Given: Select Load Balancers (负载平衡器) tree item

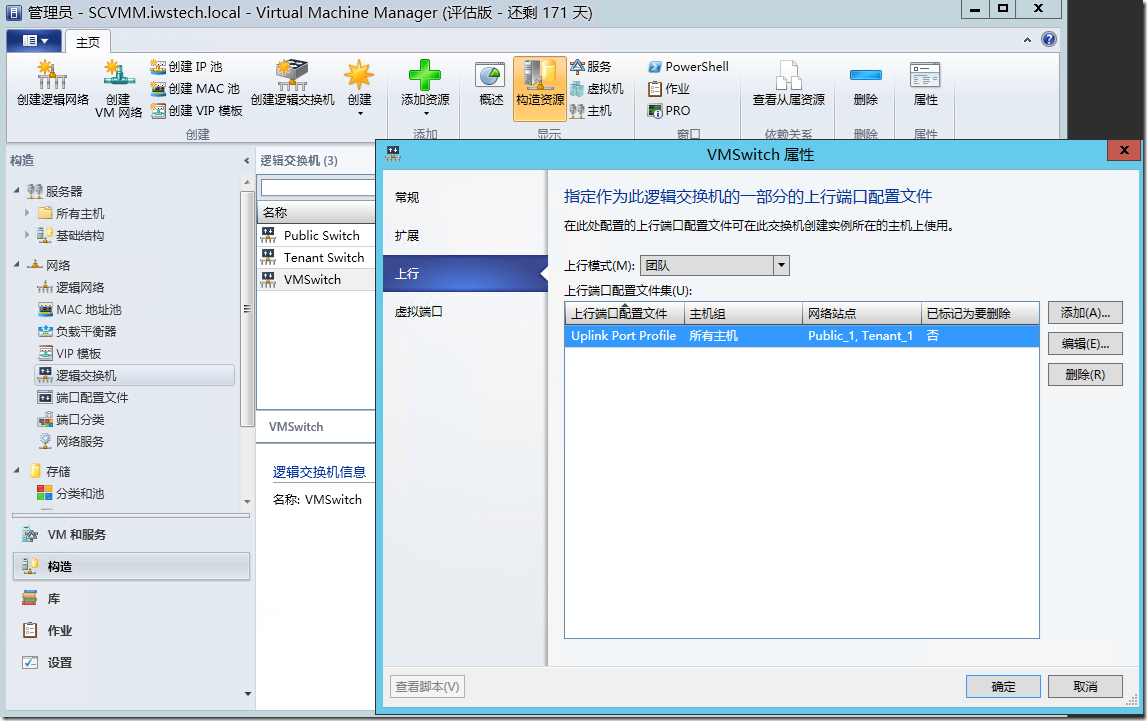Looking at the screenshot, I should (77, 331).
